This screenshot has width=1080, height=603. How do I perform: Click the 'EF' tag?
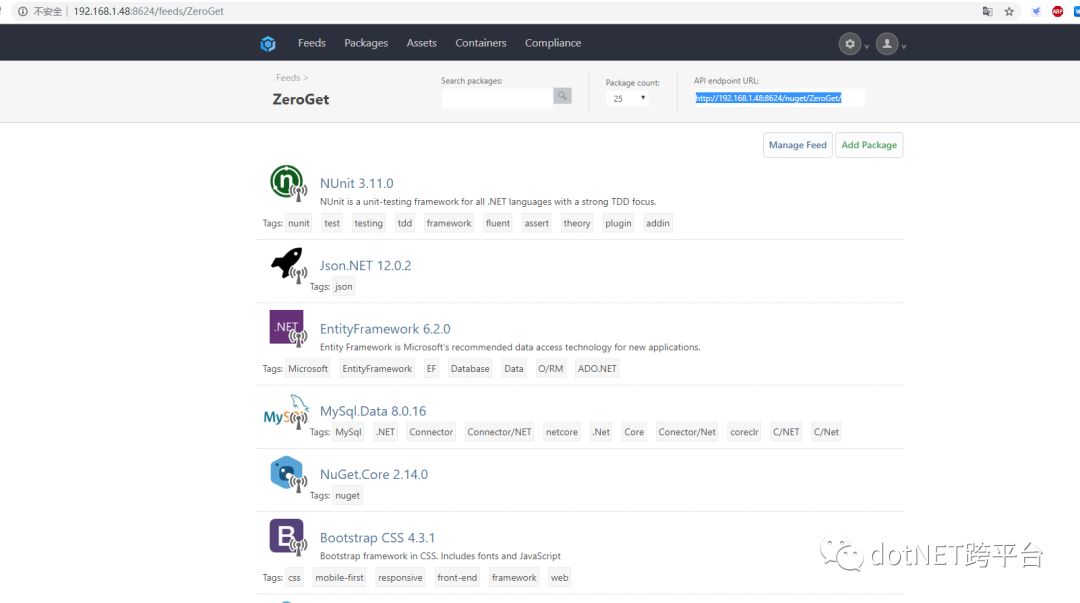tap(431, 369)
